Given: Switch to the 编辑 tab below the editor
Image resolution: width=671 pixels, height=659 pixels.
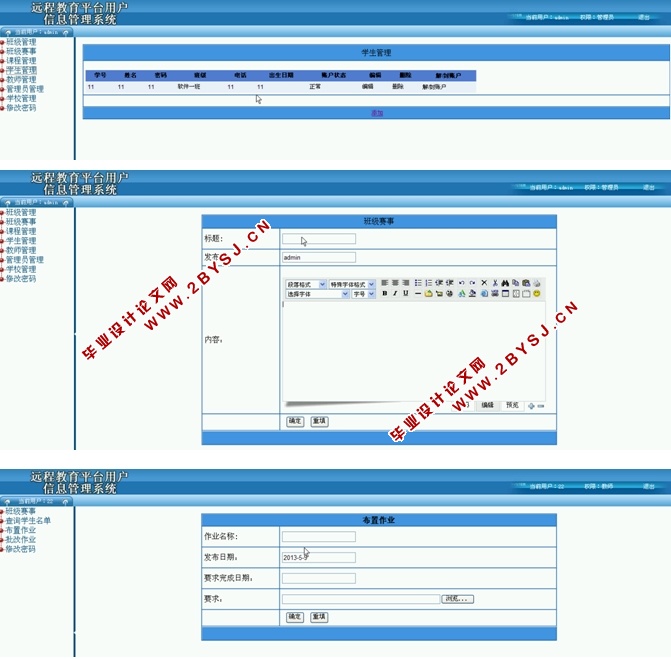Looking at the screenshot, I should (487, 405).
